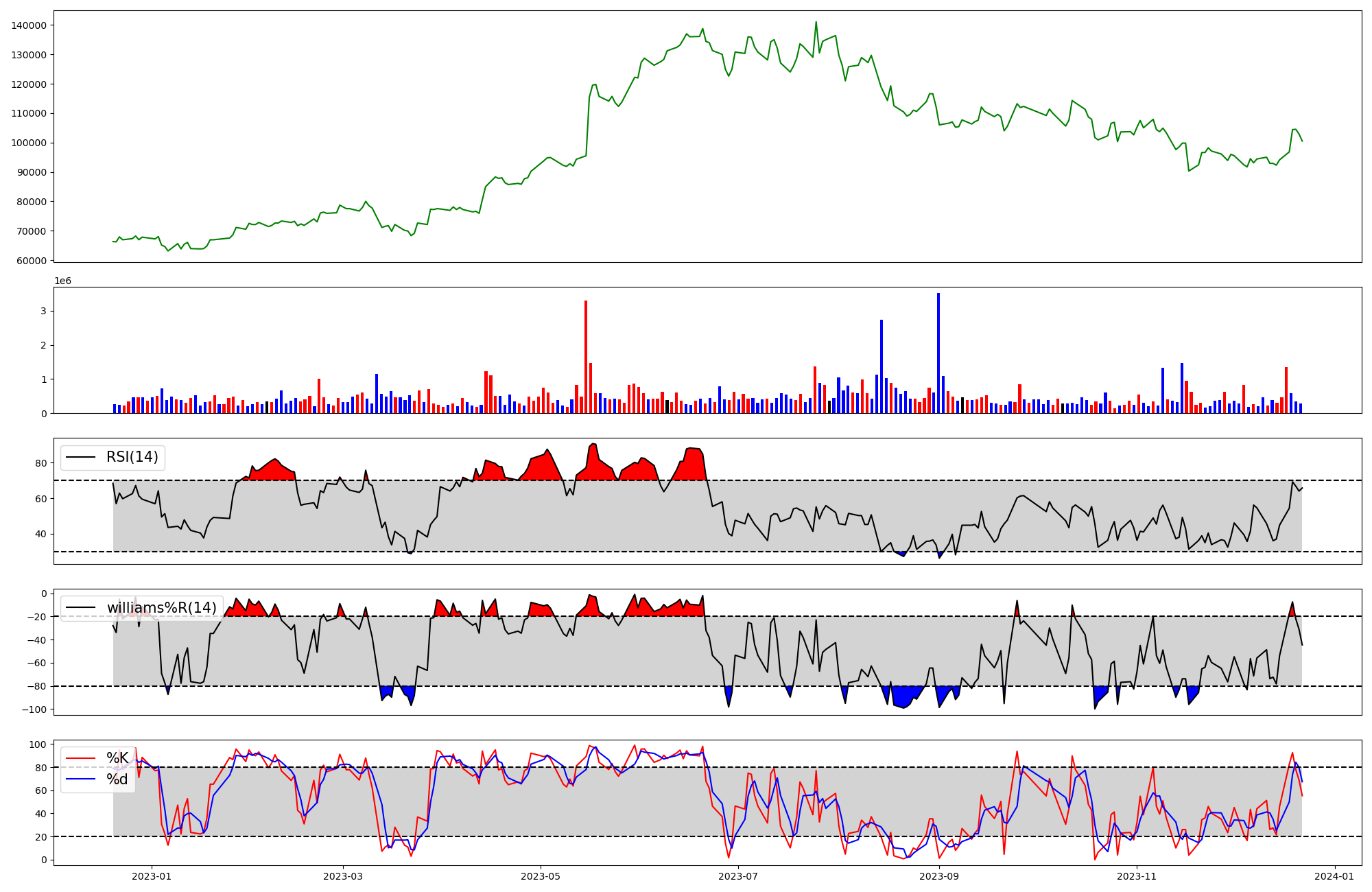This screenshot has width=1372, height=892.
Task: Click the 2023-09 x-axis date label
Action: (x=938, y=876)
